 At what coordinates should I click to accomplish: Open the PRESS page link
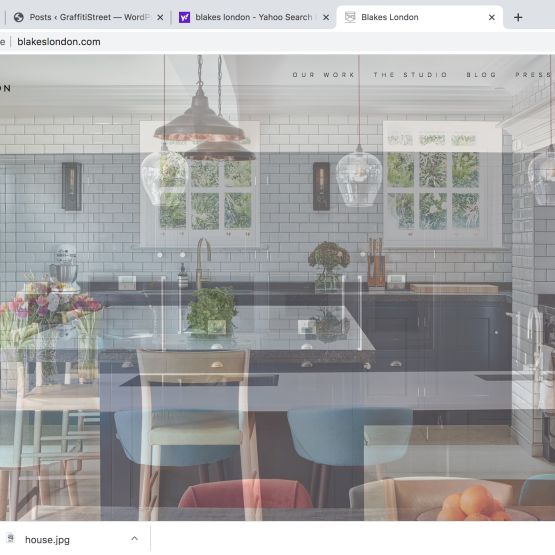[x=534, y=75]
